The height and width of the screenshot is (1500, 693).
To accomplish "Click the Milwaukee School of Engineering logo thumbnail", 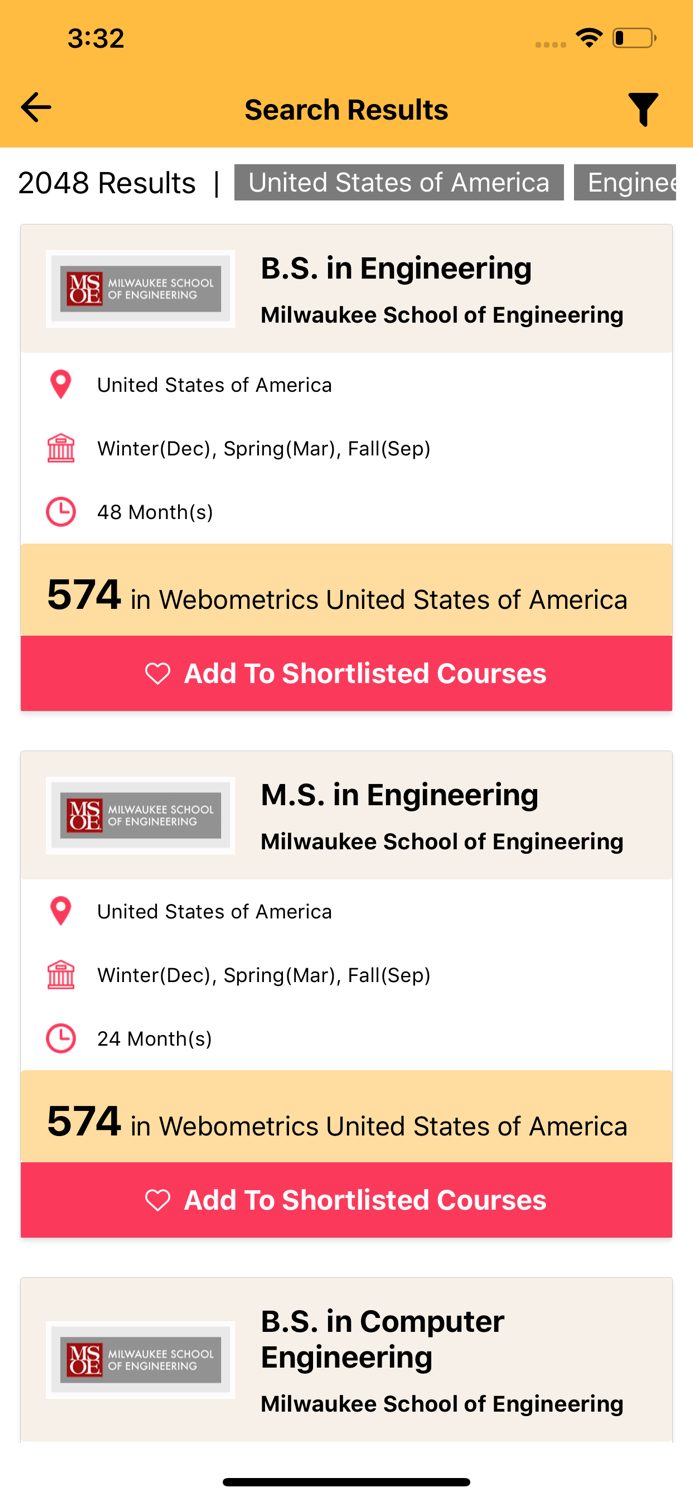I will [x=140, y=288].
